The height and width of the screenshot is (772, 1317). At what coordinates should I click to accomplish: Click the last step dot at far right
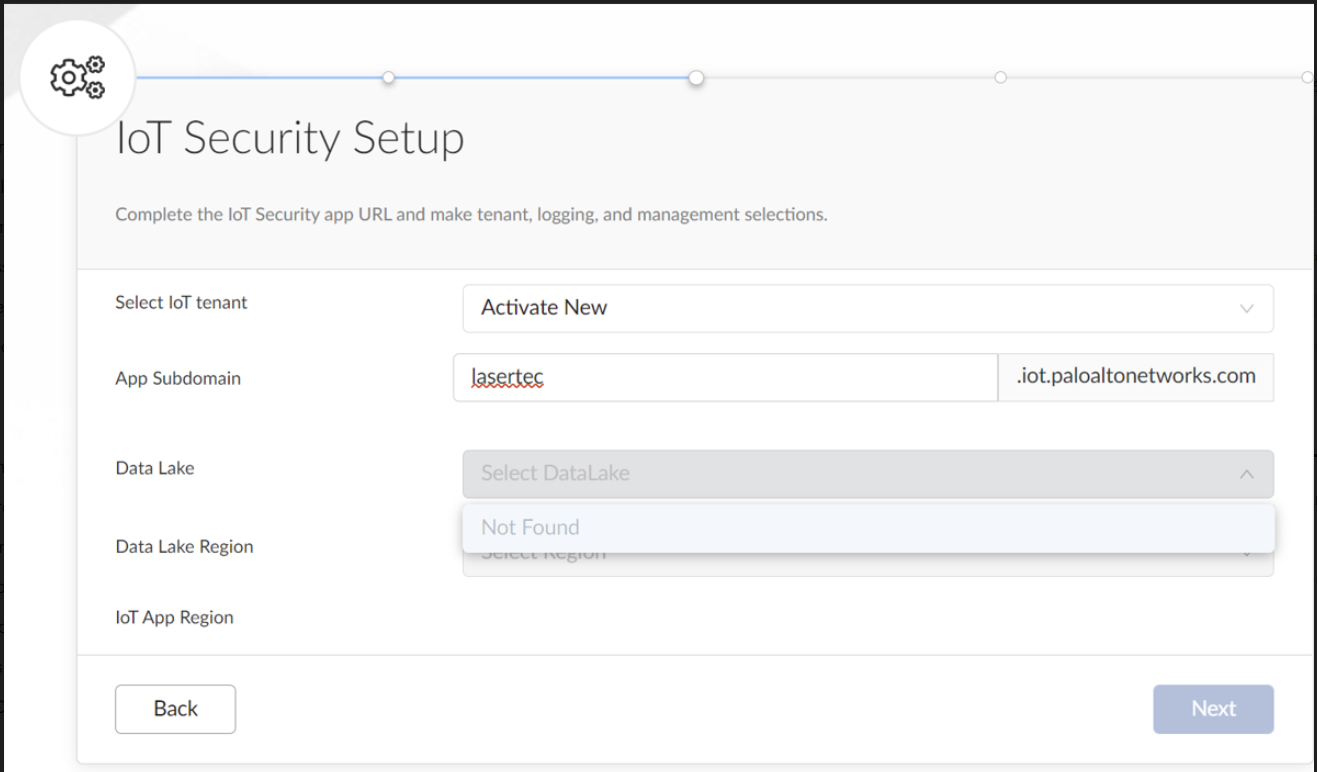[x=1307, y=77]
